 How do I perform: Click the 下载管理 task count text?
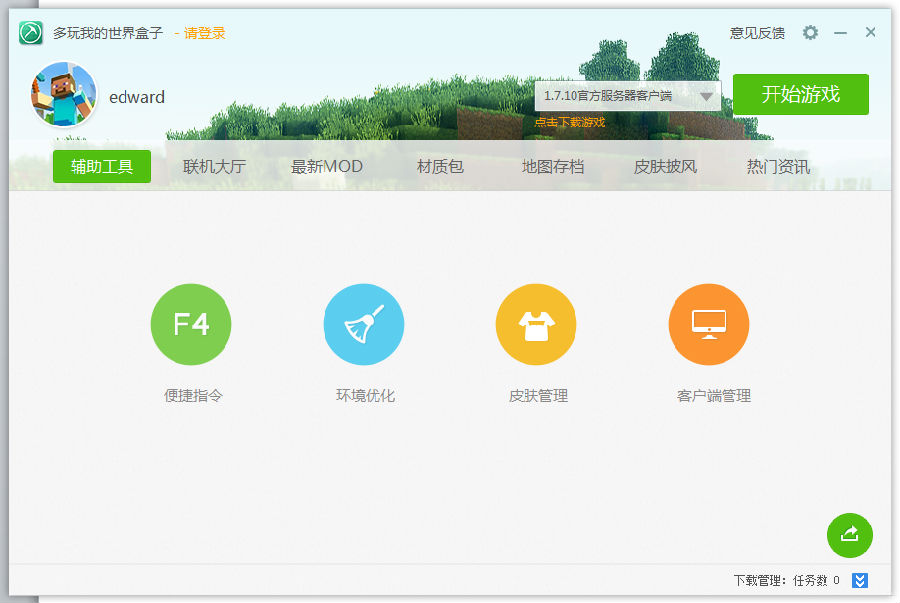[786, 581]
